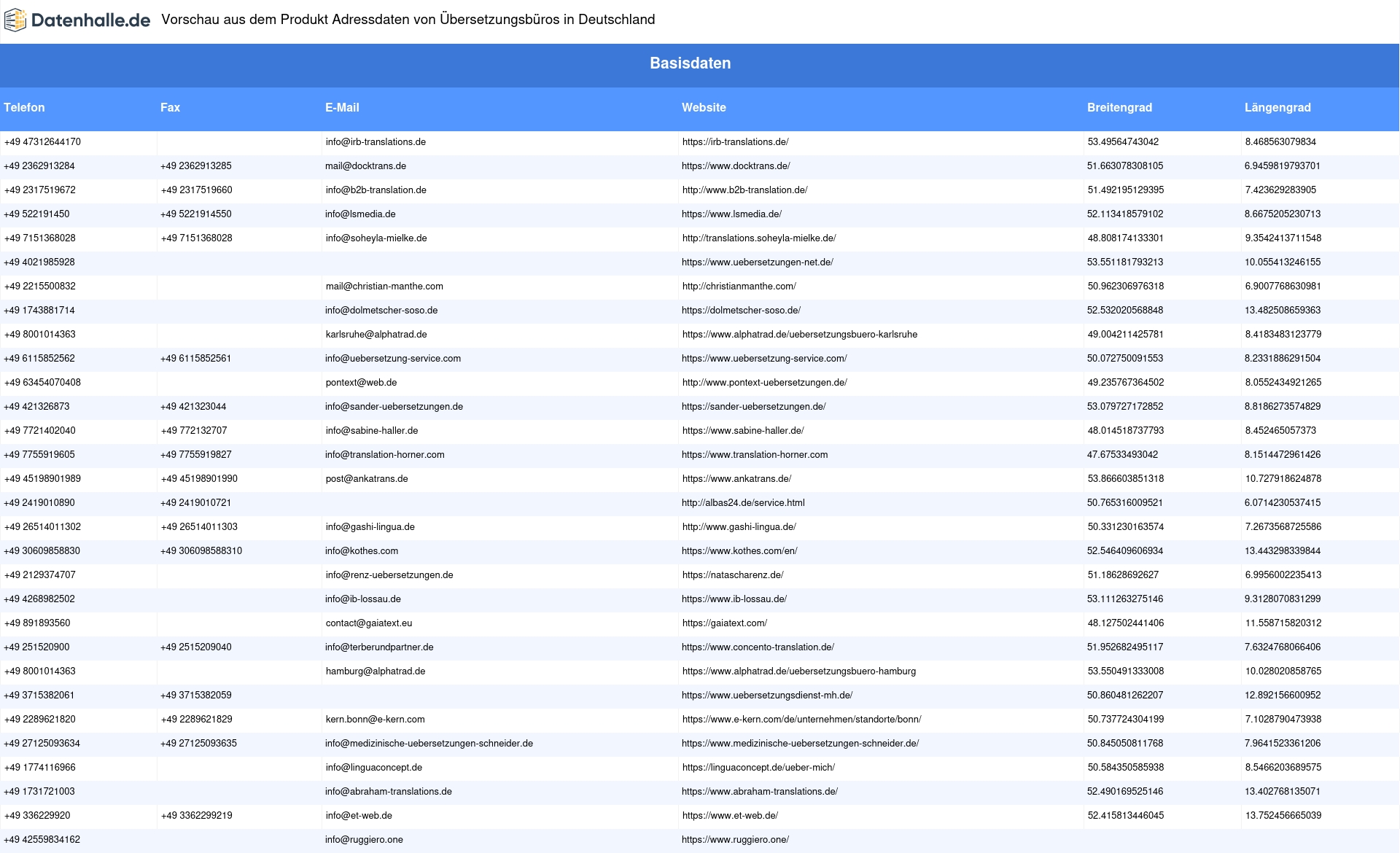The width and height of the screenshot is (1400, 853).
Task: Open the https://irb-translations.de/ website link
Action: [x=735, y=142]
